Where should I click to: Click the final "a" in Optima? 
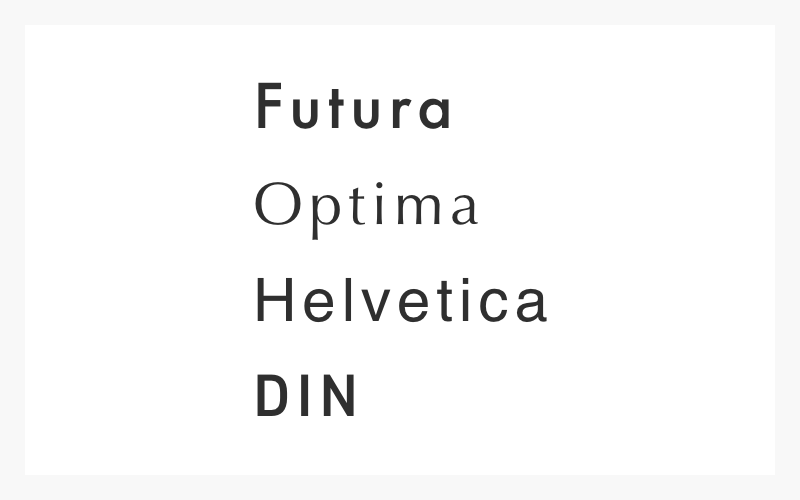461,209
